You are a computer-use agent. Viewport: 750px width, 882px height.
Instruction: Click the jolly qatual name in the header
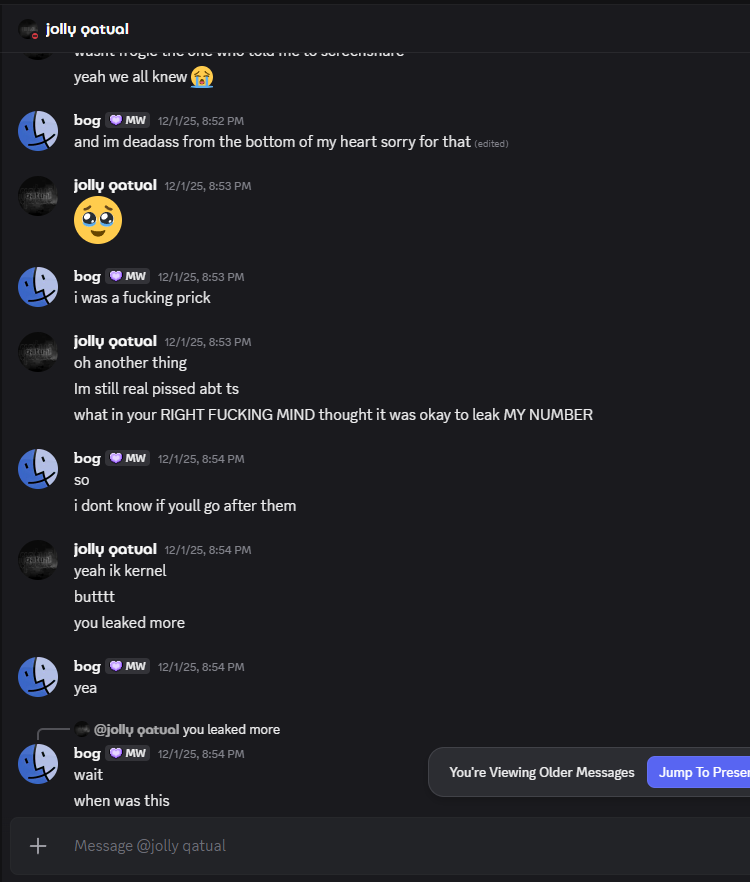click(x=87, y=29)
